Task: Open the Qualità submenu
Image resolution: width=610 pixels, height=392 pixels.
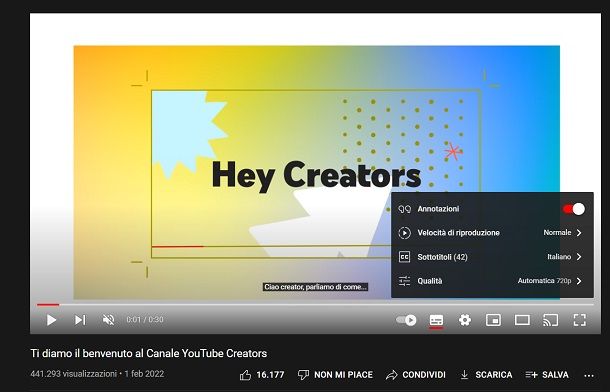Action: [492, 281]
